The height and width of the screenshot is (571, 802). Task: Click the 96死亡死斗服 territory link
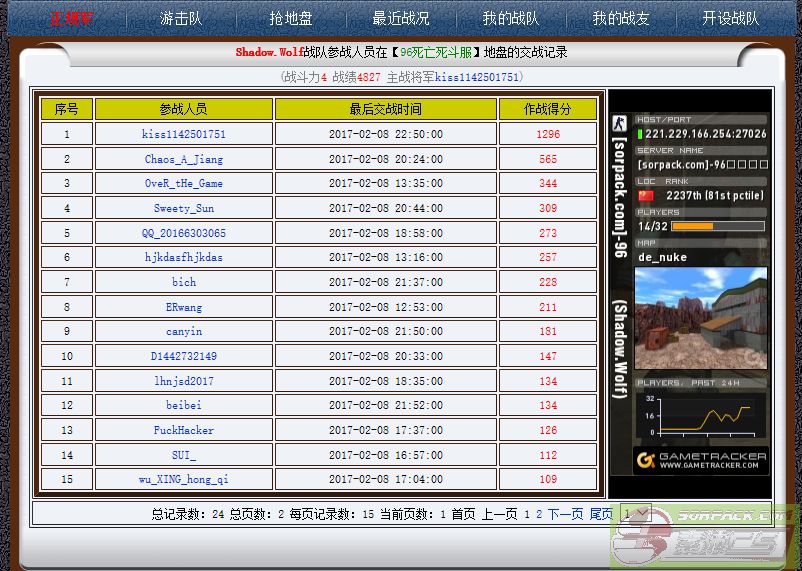(x=436, y=52)
